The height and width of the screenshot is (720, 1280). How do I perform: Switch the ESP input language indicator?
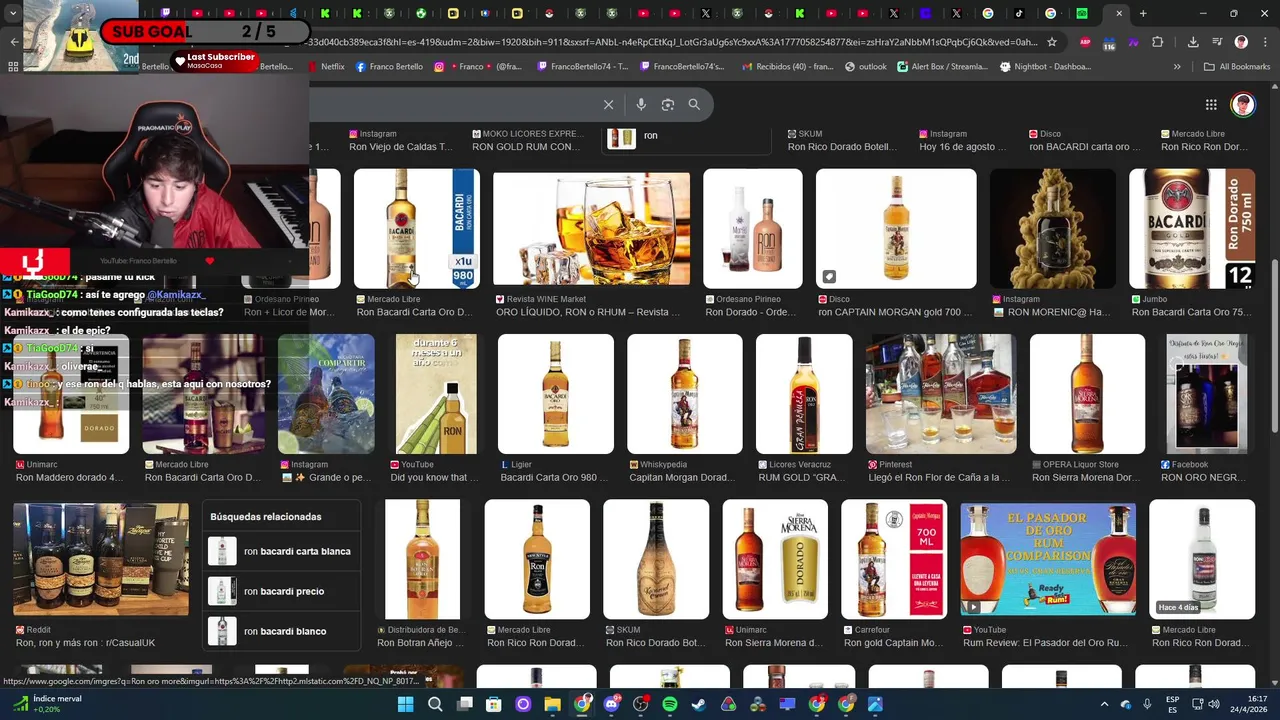pyautogui.click(x=1172, y=704)
